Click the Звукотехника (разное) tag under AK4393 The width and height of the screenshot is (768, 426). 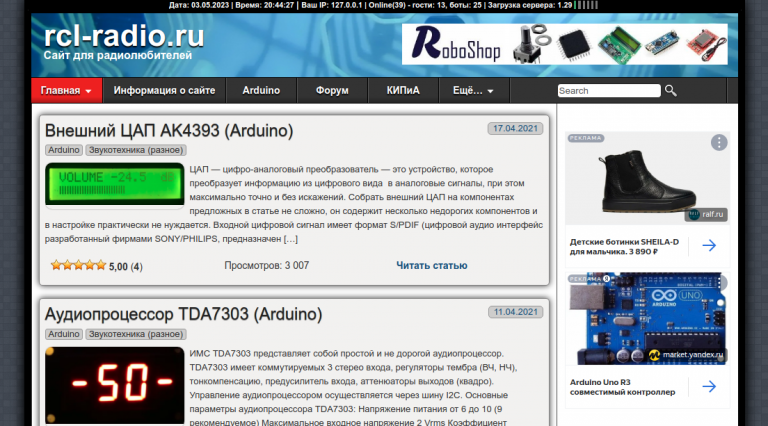pos(136,150)
